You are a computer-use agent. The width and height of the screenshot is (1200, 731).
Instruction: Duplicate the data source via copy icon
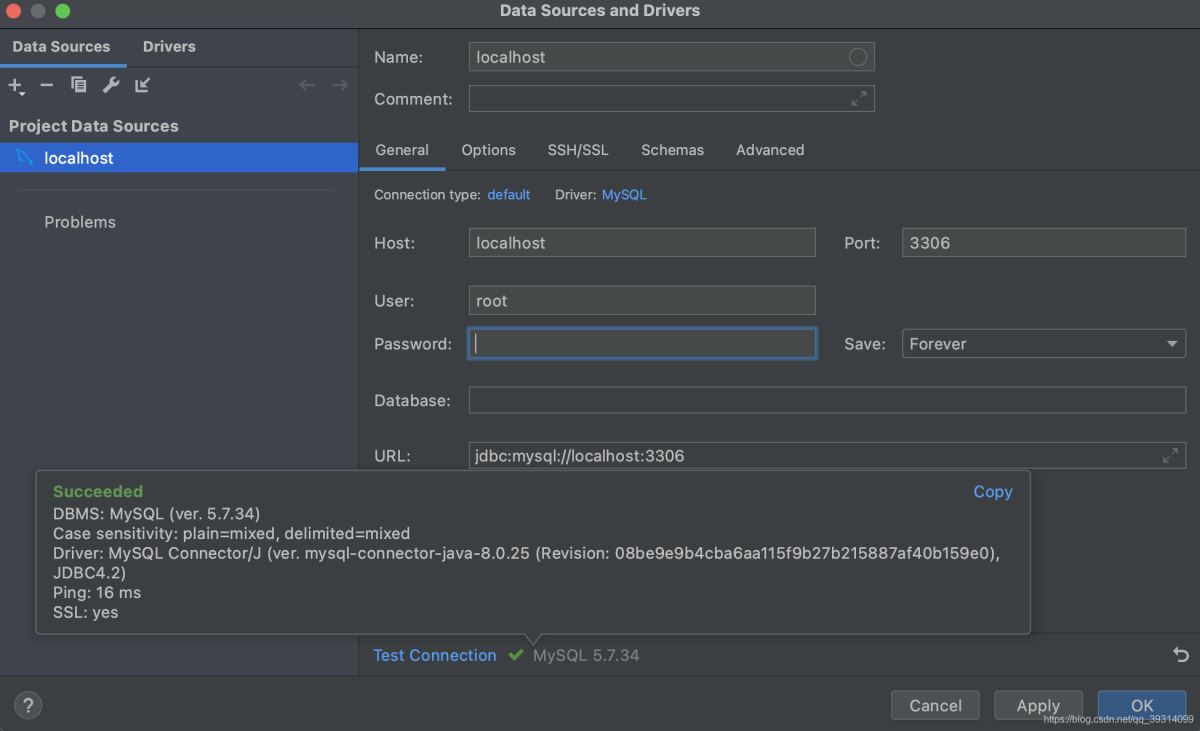[x=79, y=86]
